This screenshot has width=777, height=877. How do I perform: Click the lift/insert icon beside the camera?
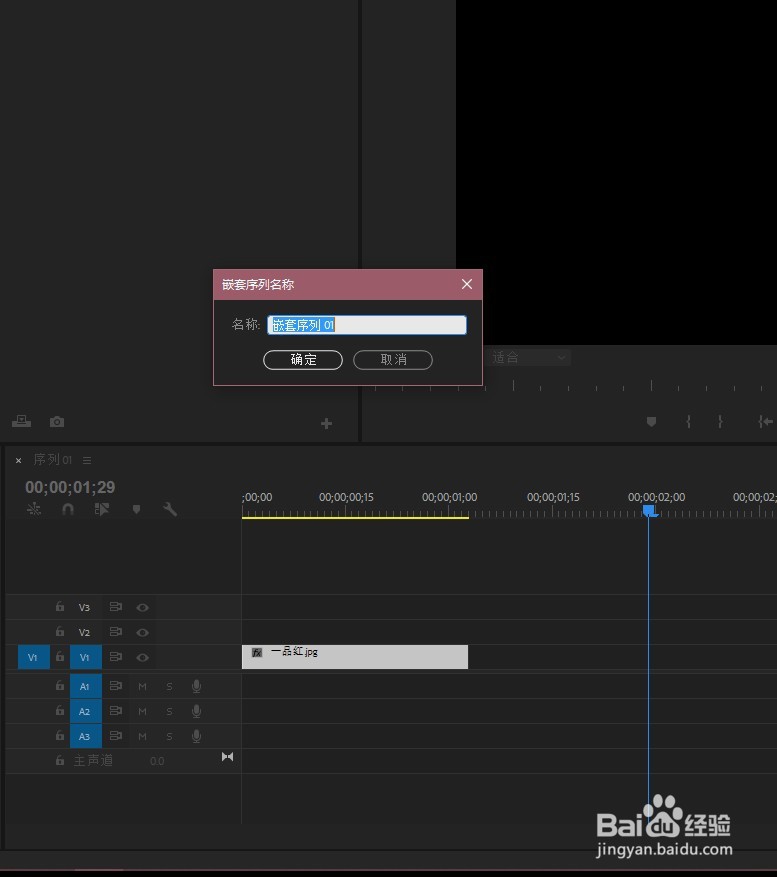coord(21,421)
